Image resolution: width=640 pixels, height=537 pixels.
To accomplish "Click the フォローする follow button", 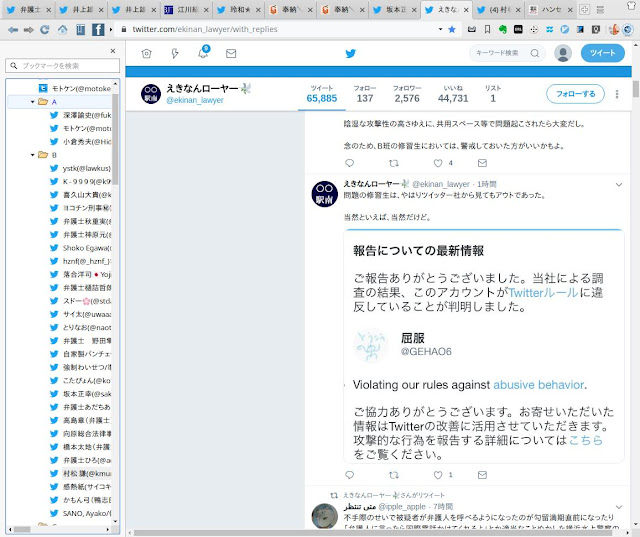I will [575, 94].
